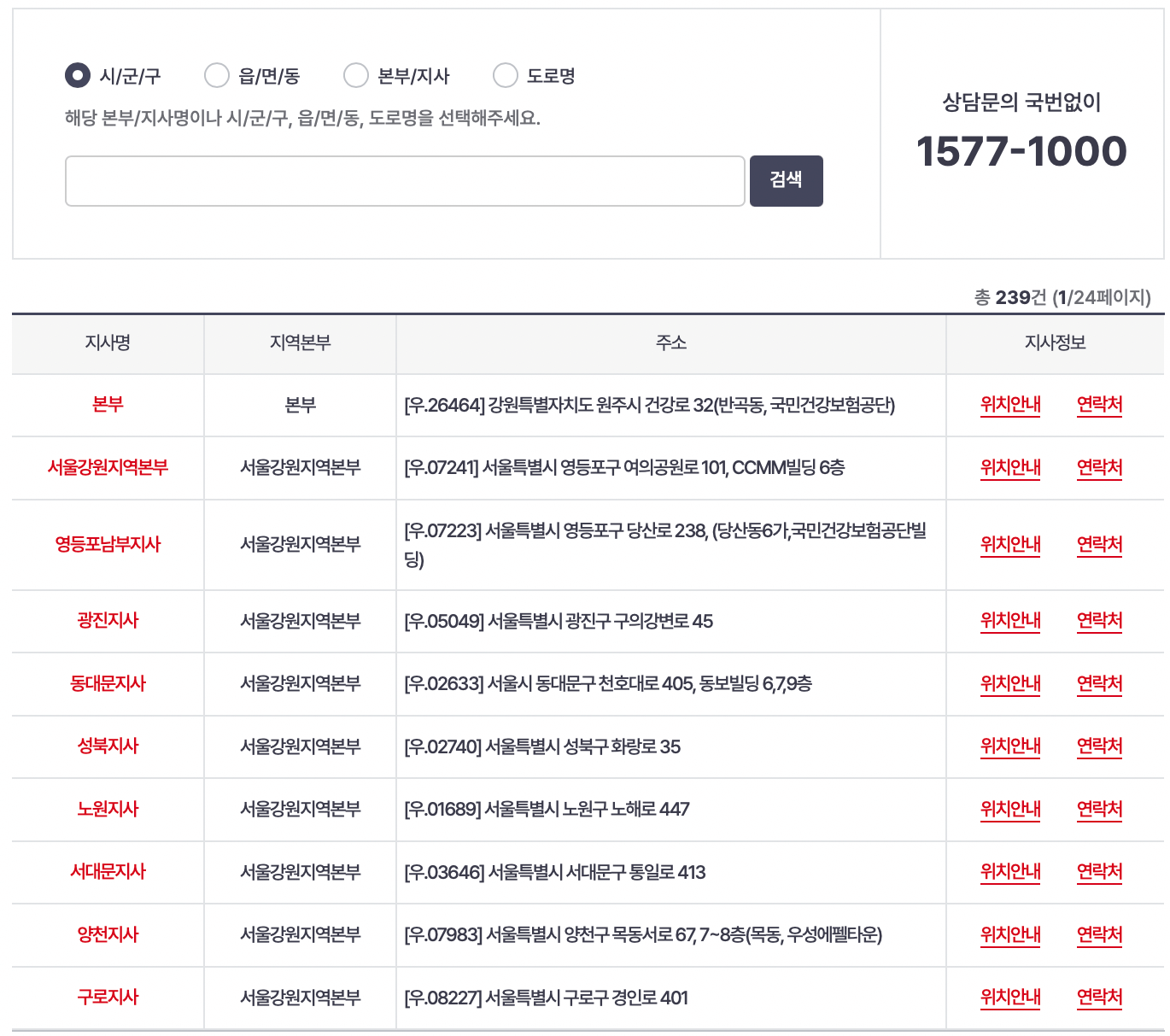Viewport: 1170px width, 1036px height.
Task: Choose the 도로명 search option
Action: (506, 75)
